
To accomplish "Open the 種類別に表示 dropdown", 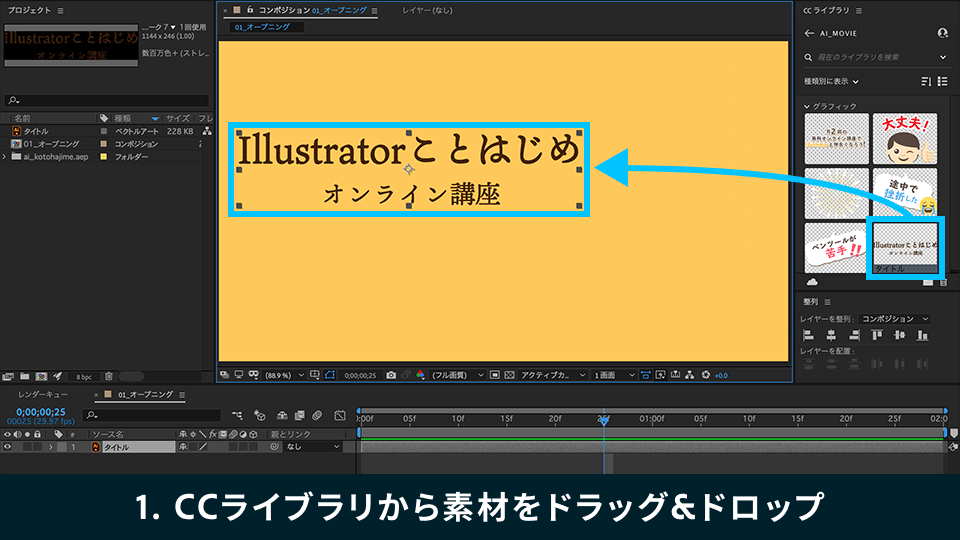I will click(831, 81).
